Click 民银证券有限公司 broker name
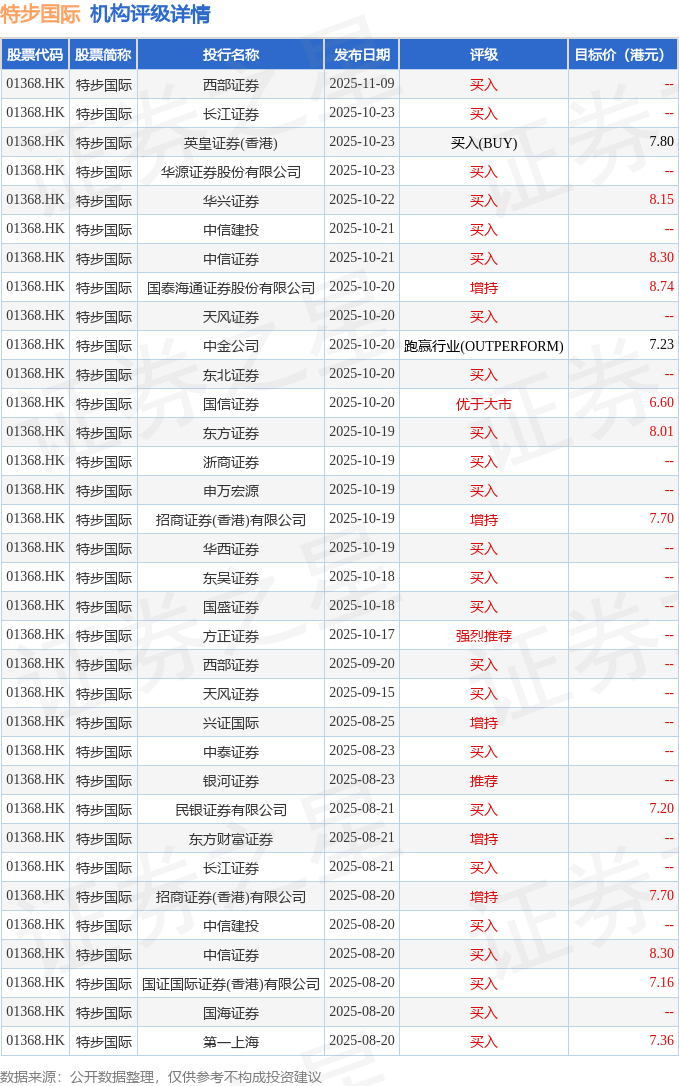 click(x=231, y=810)
